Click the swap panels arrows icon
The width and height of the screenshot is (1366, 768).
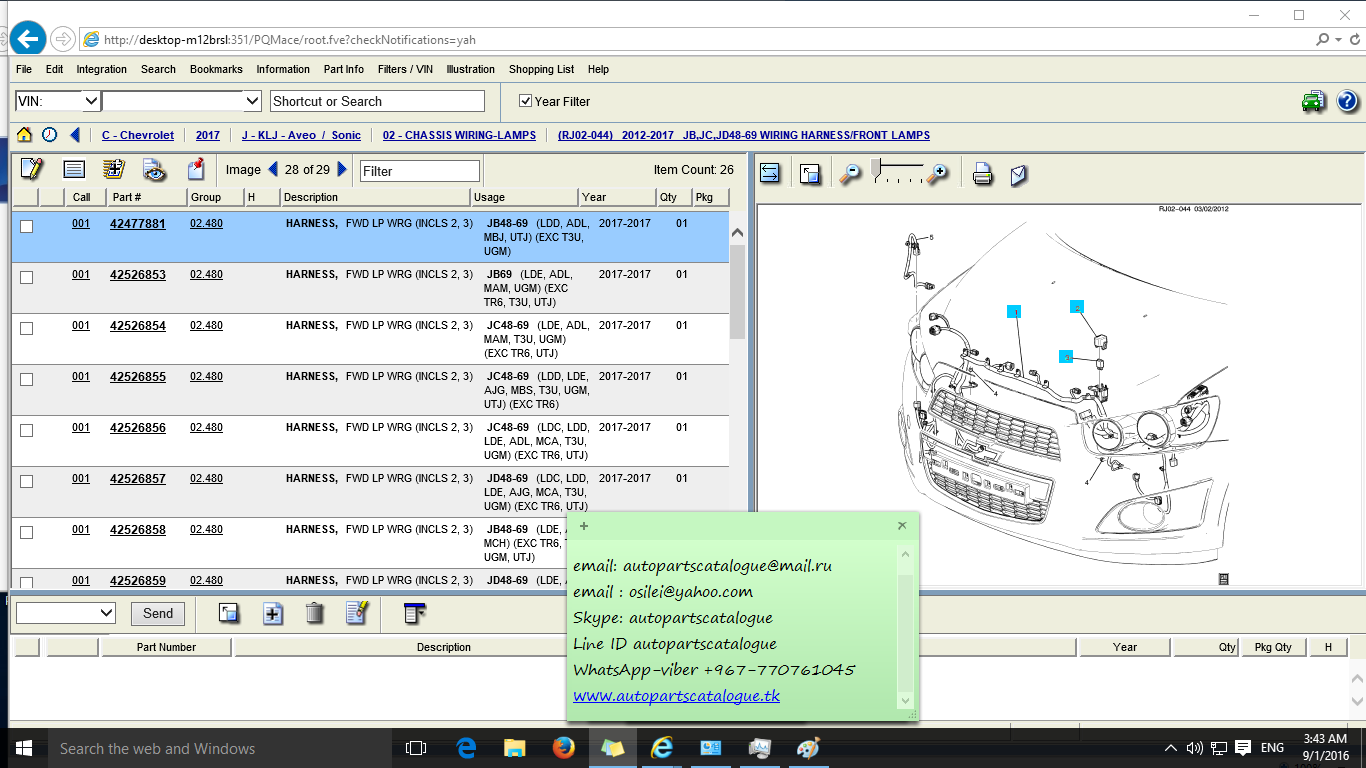click(770, 174)
